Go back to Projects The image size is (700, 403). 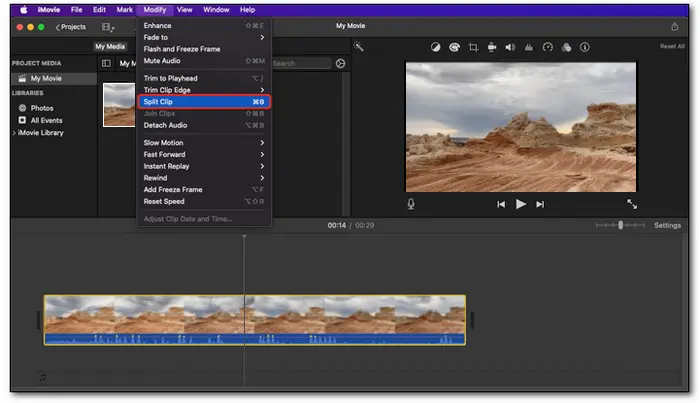[x=70, y=27]
